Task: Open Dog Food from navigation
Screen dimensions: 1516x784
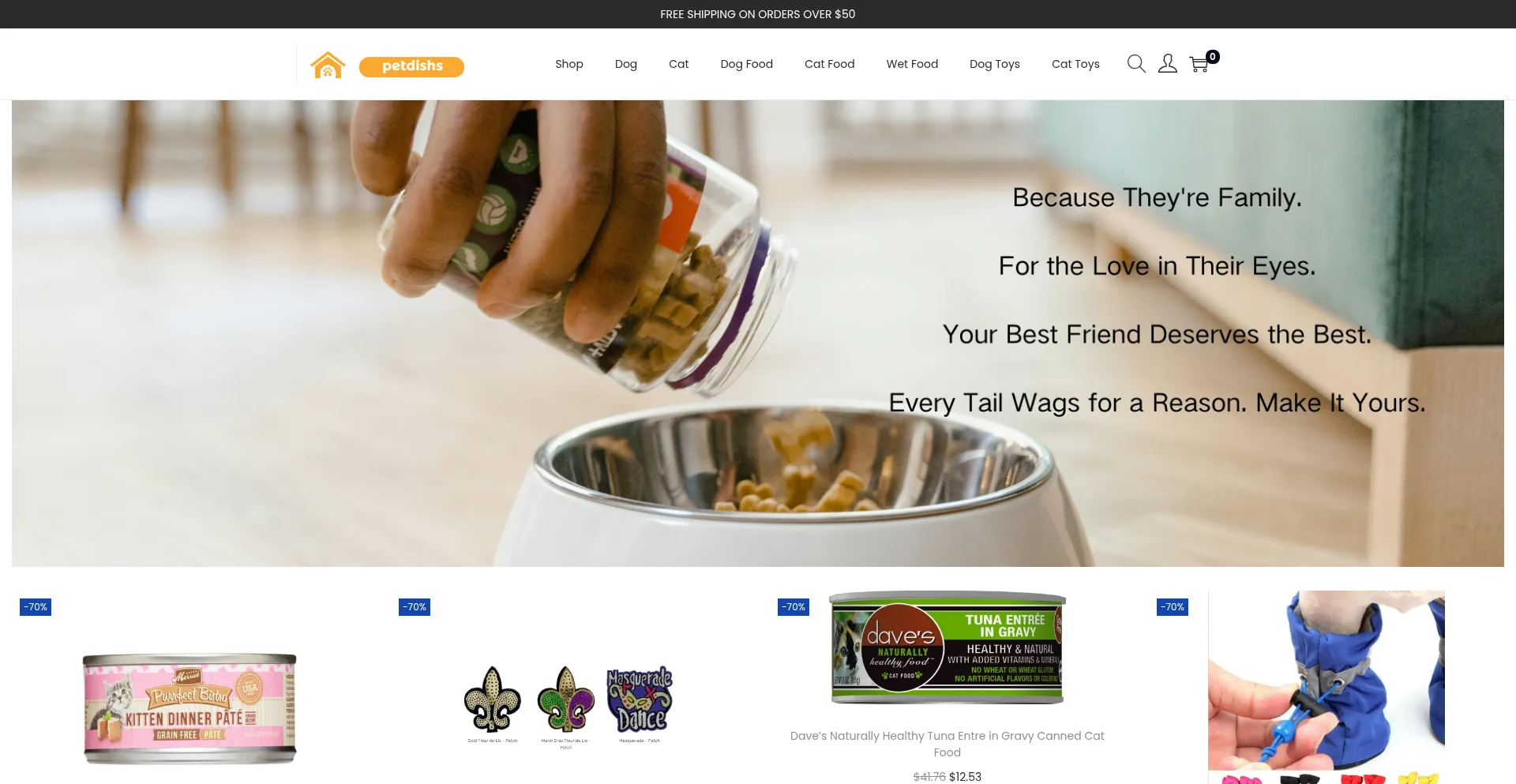Action: coord(747,64)
